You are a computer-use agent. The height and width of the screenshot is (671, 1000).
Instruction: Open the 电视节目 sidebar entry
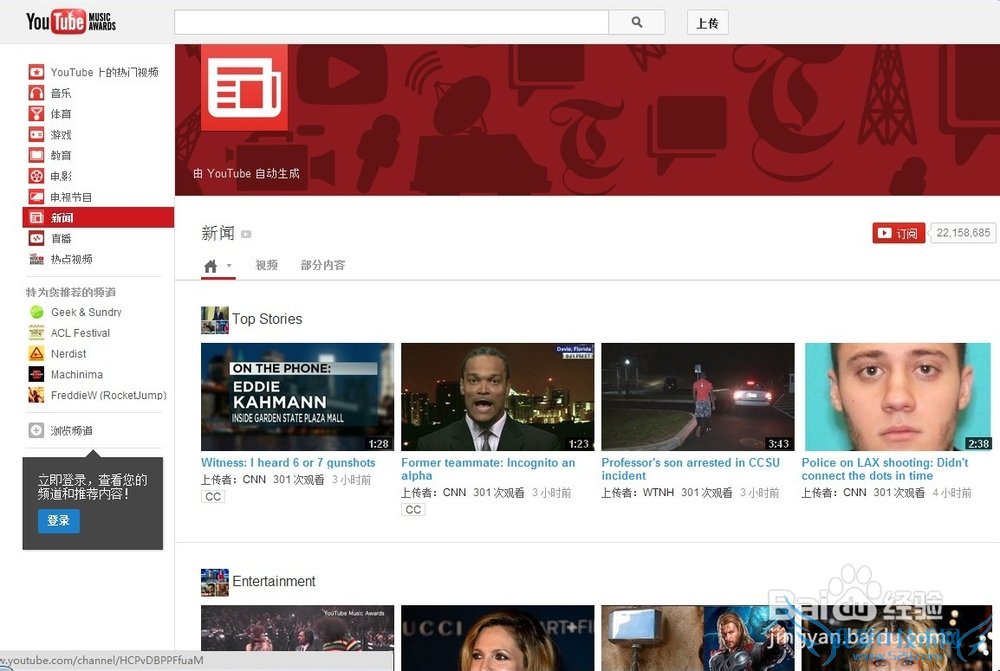(x=71, y=197)
